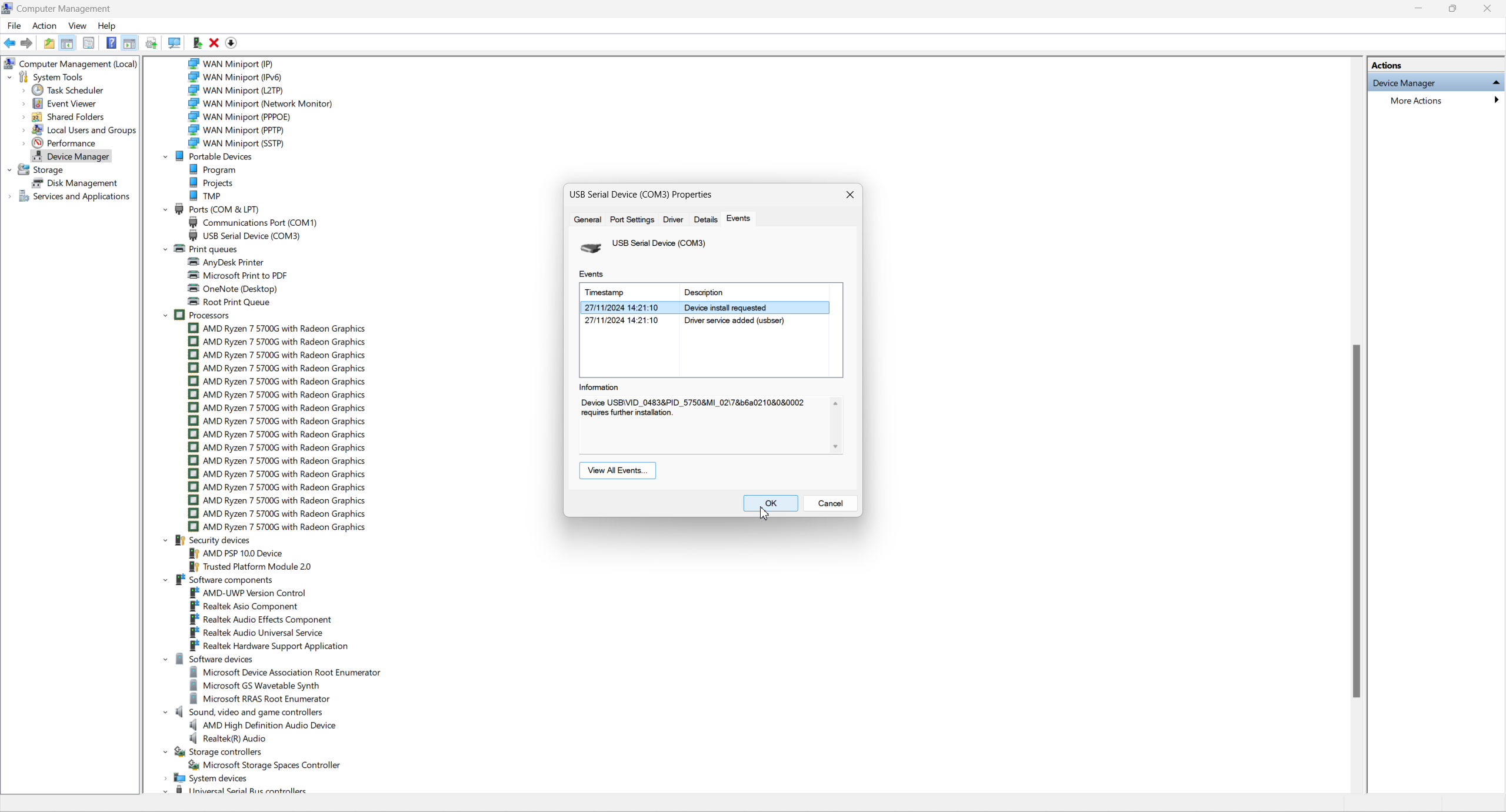Click the Disable device down-arrow icon
The height and width of the screenshot is (812, 1506).
(x=231, y=43)
